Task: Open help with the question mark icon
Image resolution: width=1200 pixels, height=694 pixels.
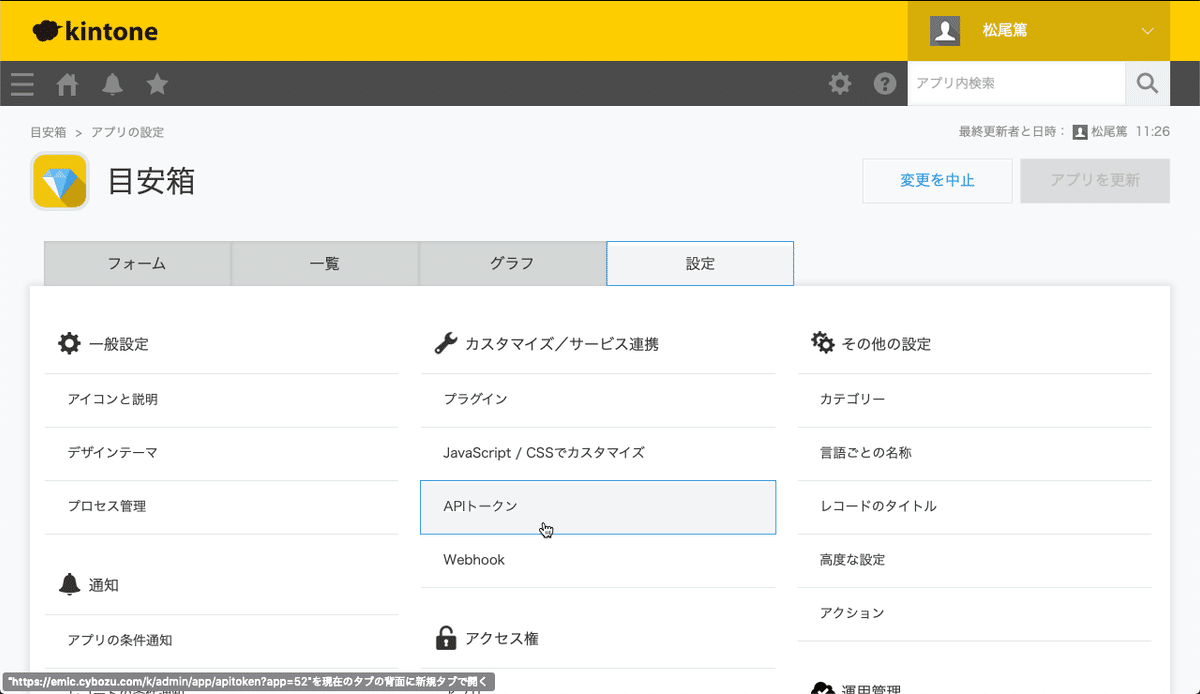Action: 885,84
